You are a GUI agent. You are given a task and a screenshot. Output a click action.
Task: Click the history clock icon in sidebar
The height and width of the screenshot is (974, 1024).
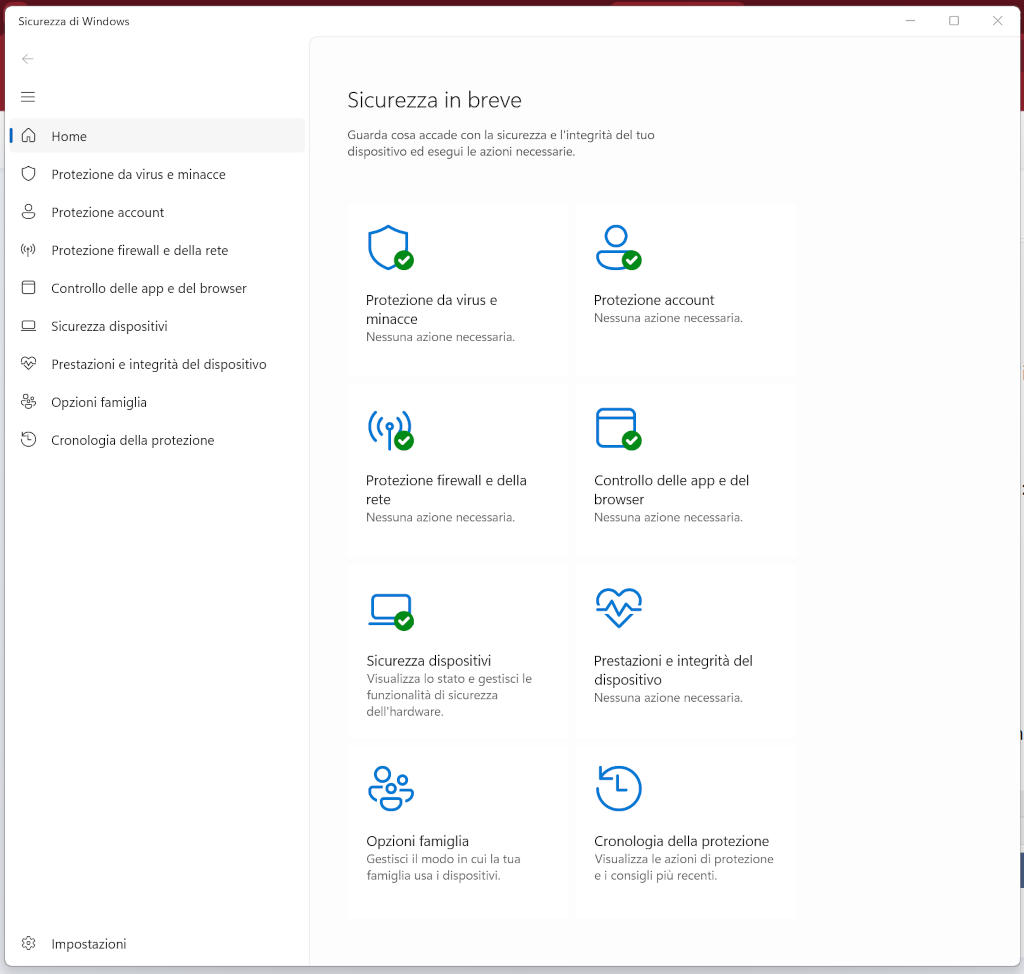click(x=28, y=440)
